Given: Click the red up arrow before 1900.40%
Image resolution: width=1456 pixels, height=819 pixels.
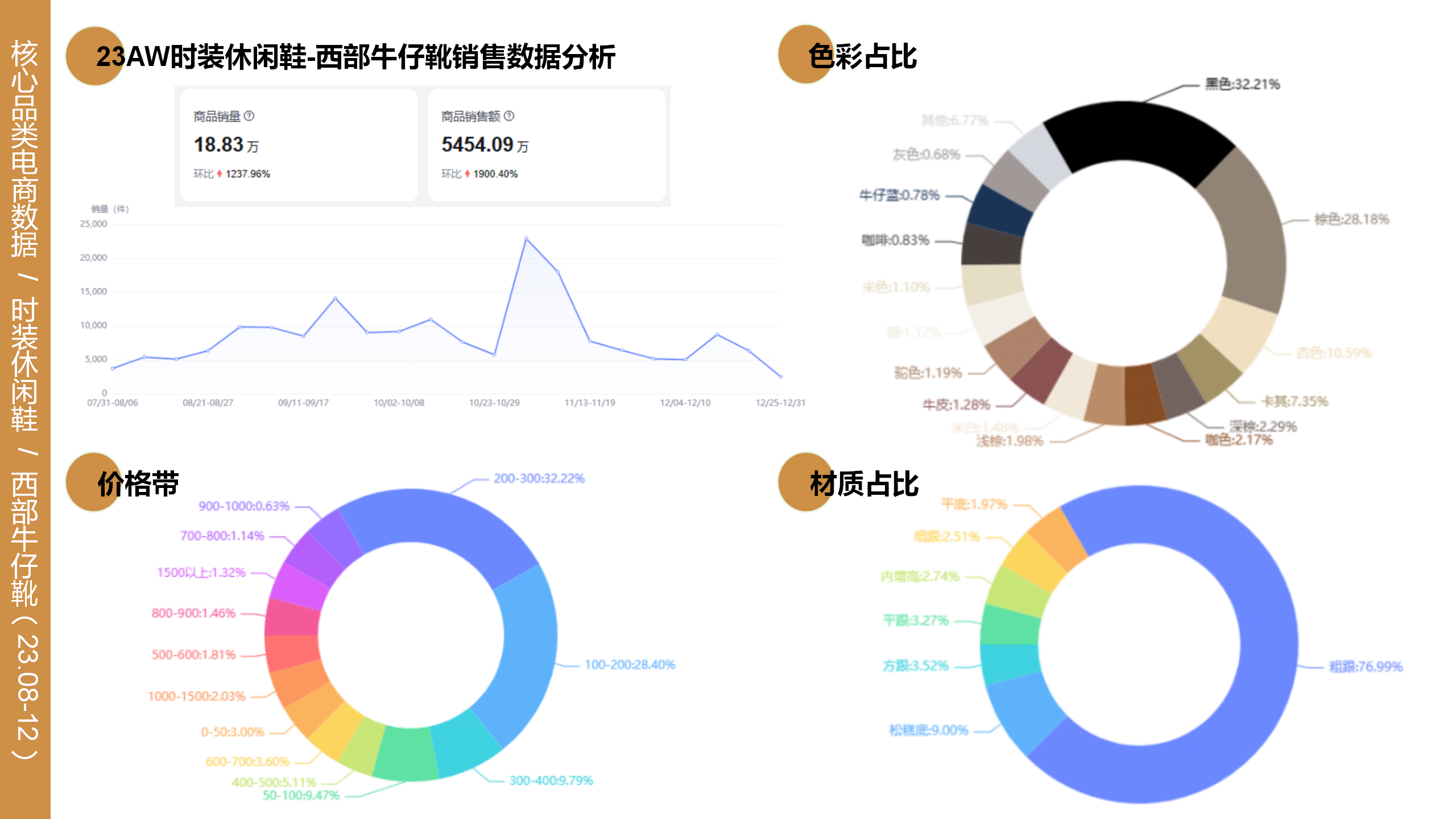Looking at the screenshot, I should coord(468,174).
